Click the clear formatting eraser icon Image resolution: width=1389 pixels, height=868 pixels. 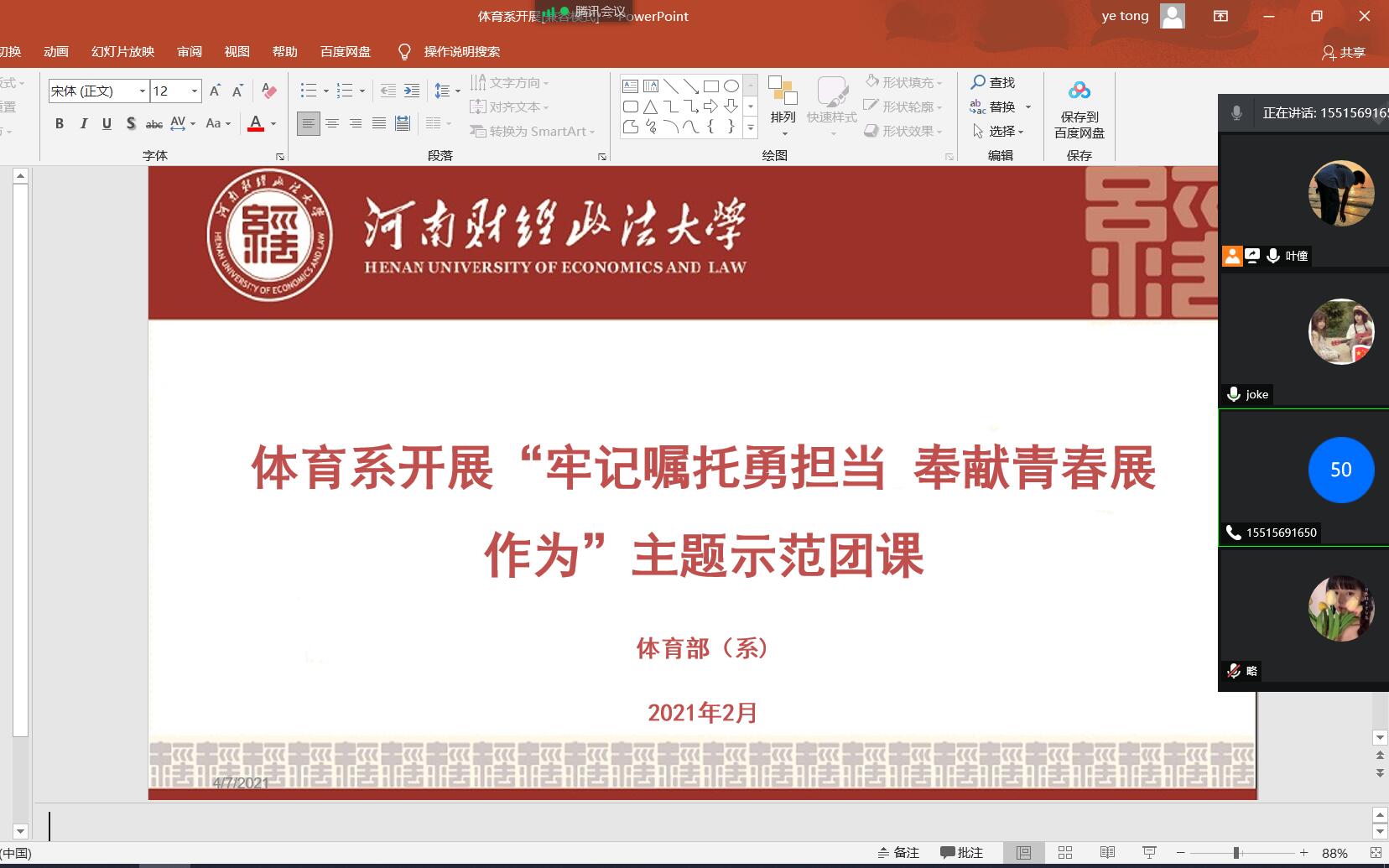tap(268, 91)
